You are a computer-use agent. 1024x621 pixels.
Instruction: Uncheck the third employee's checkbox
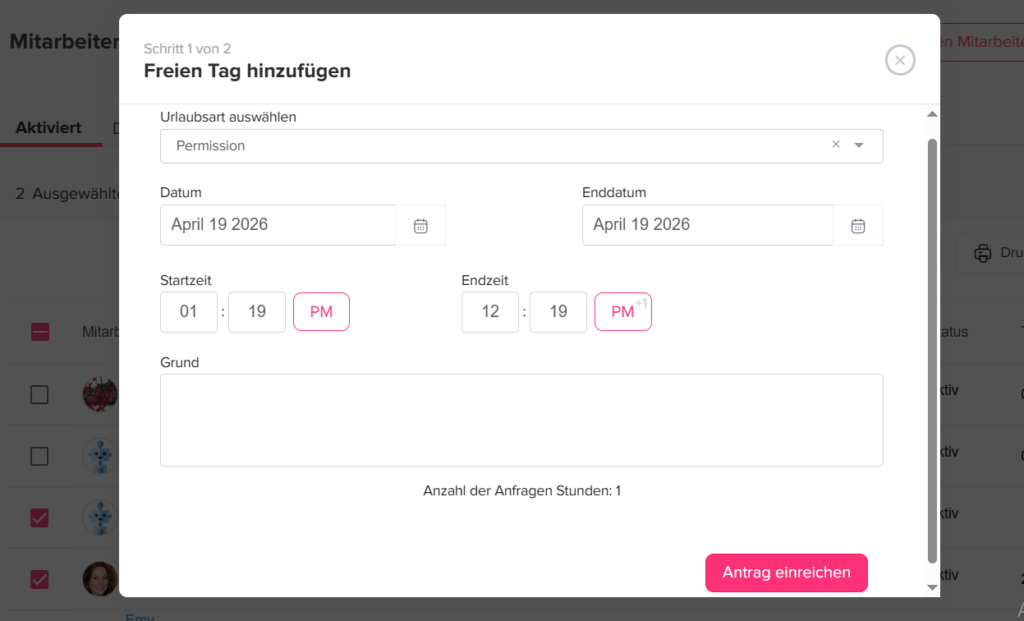[39, 518]
